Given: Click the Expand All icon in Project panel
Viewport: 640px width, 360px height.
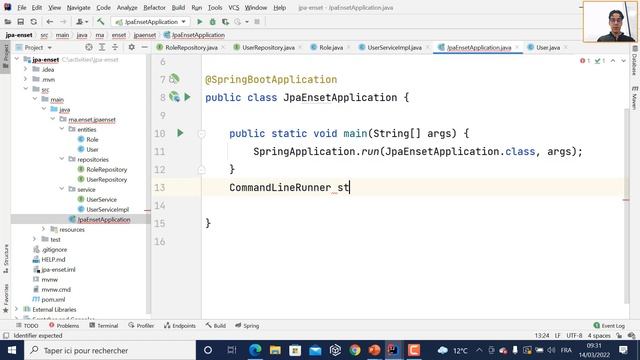Looking at the screenshot, I should coord(102,47).
